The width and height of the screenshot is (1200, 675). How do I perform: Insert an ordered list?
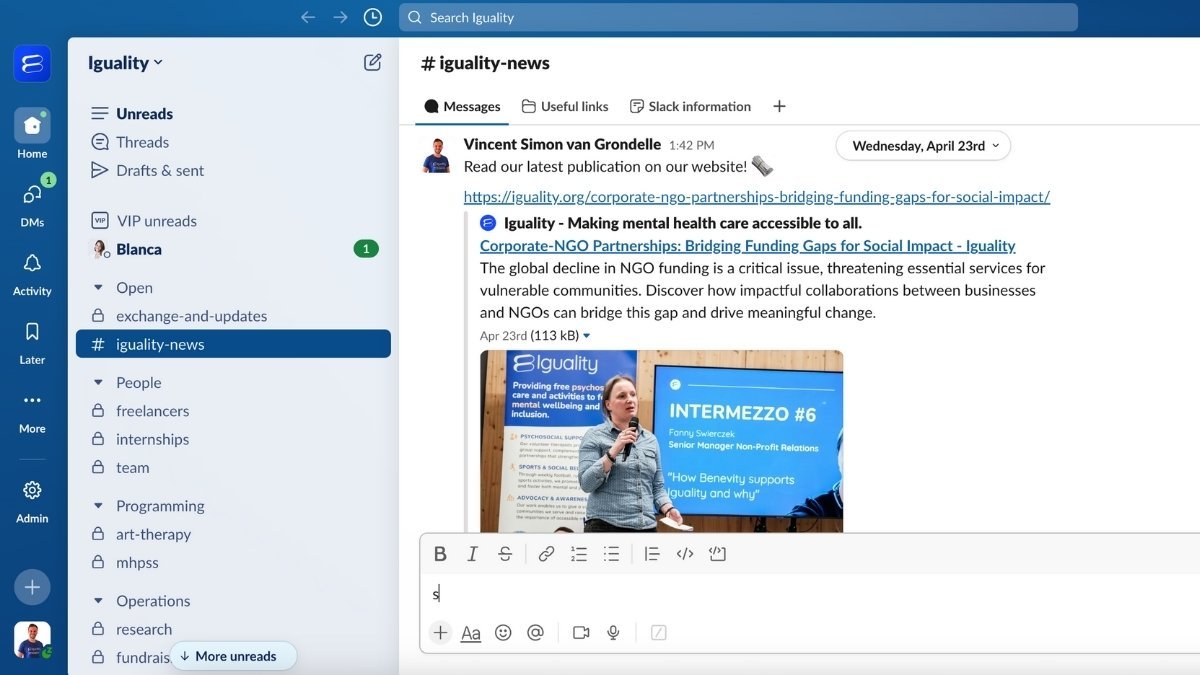(578, 554)
